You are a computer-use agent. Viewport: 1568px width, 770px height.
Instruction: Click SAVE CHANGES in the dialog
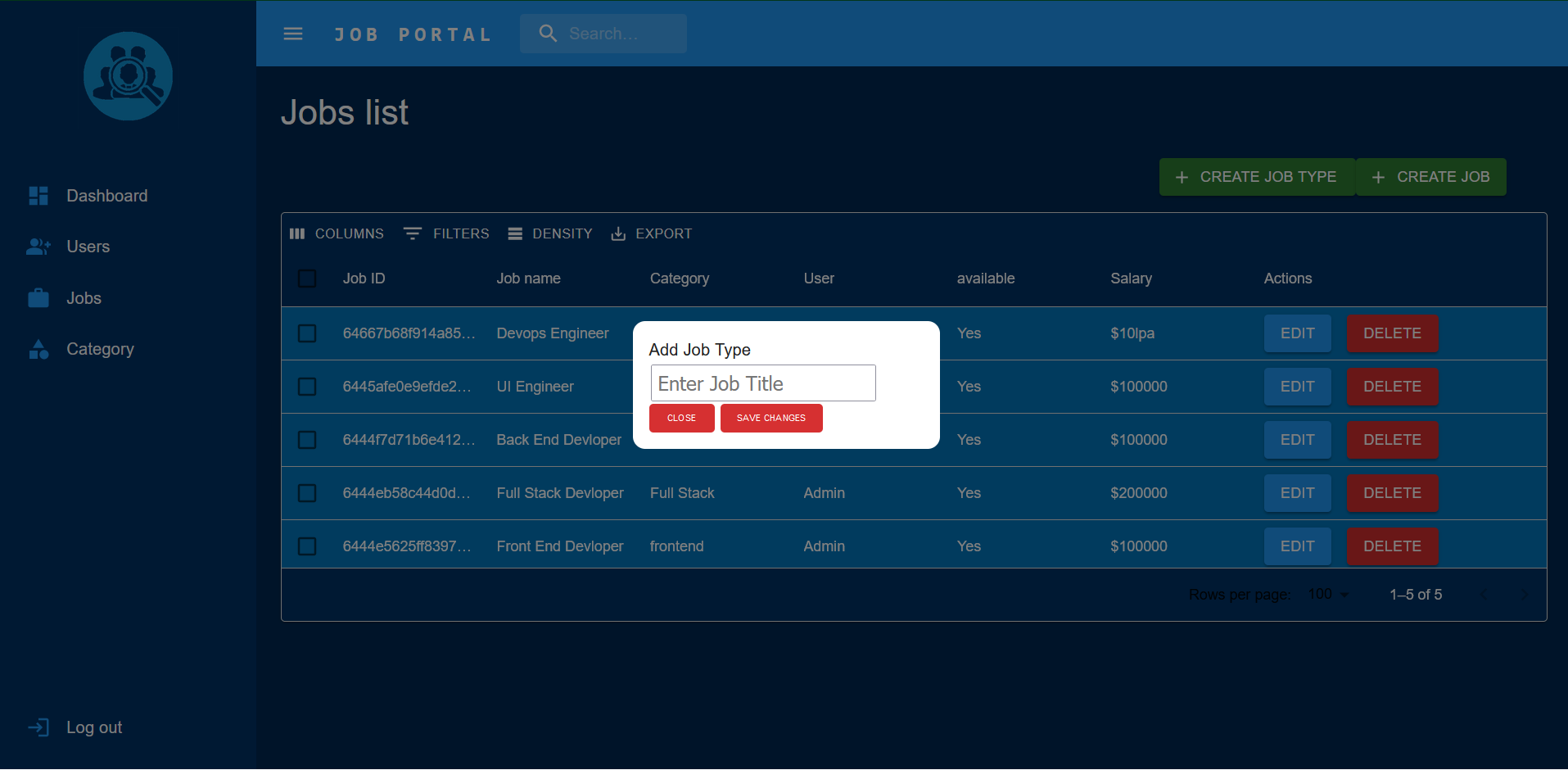[770, 418]
